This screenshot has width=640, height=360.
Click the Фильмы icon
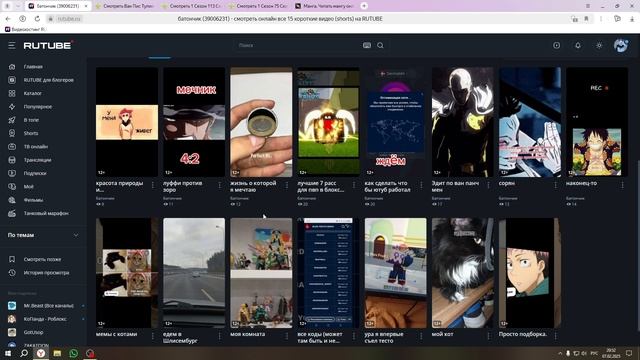click(12, 200)
